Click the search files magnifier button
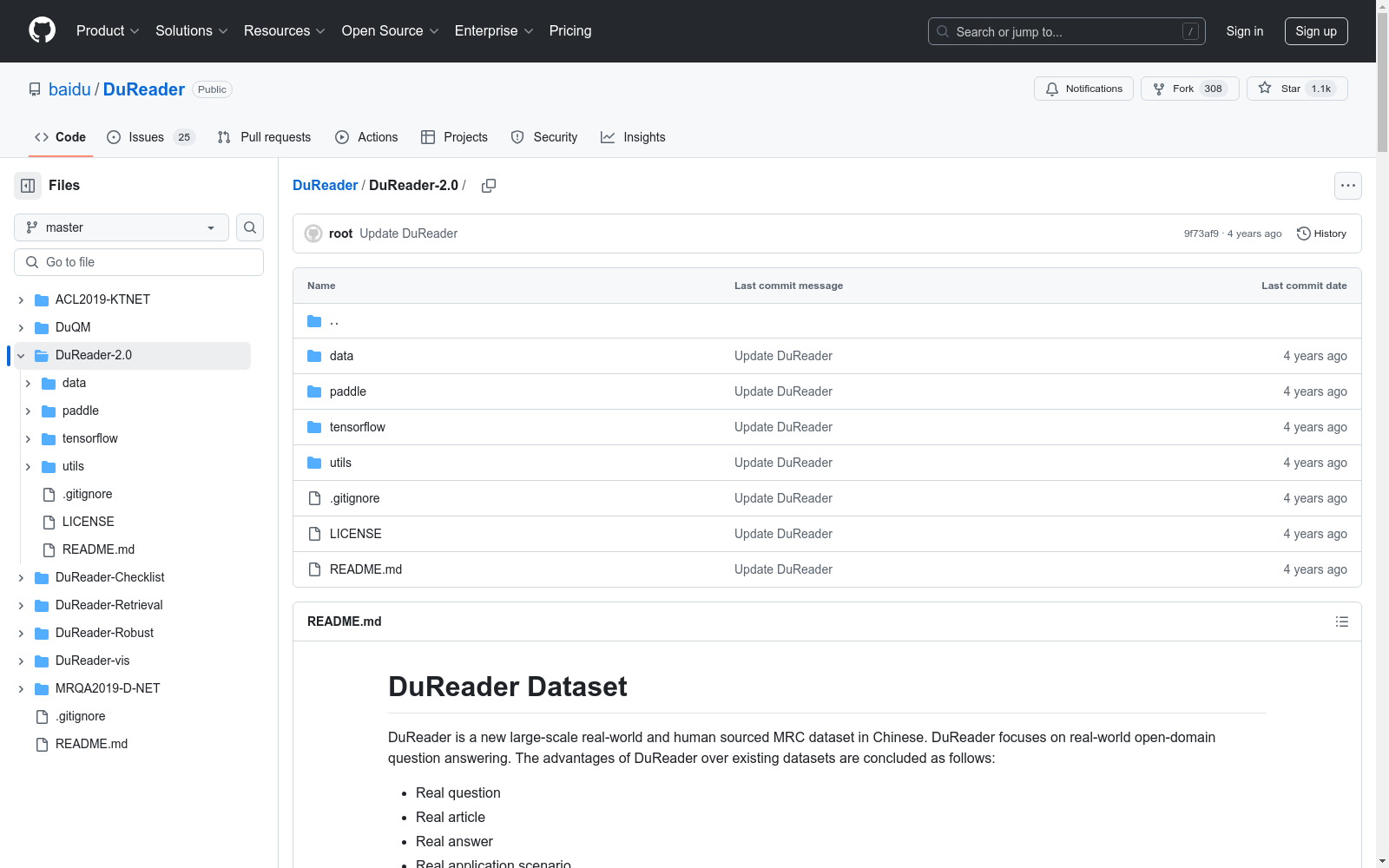The height and width of the screenshot is (868, 1389). pos(250,227)
